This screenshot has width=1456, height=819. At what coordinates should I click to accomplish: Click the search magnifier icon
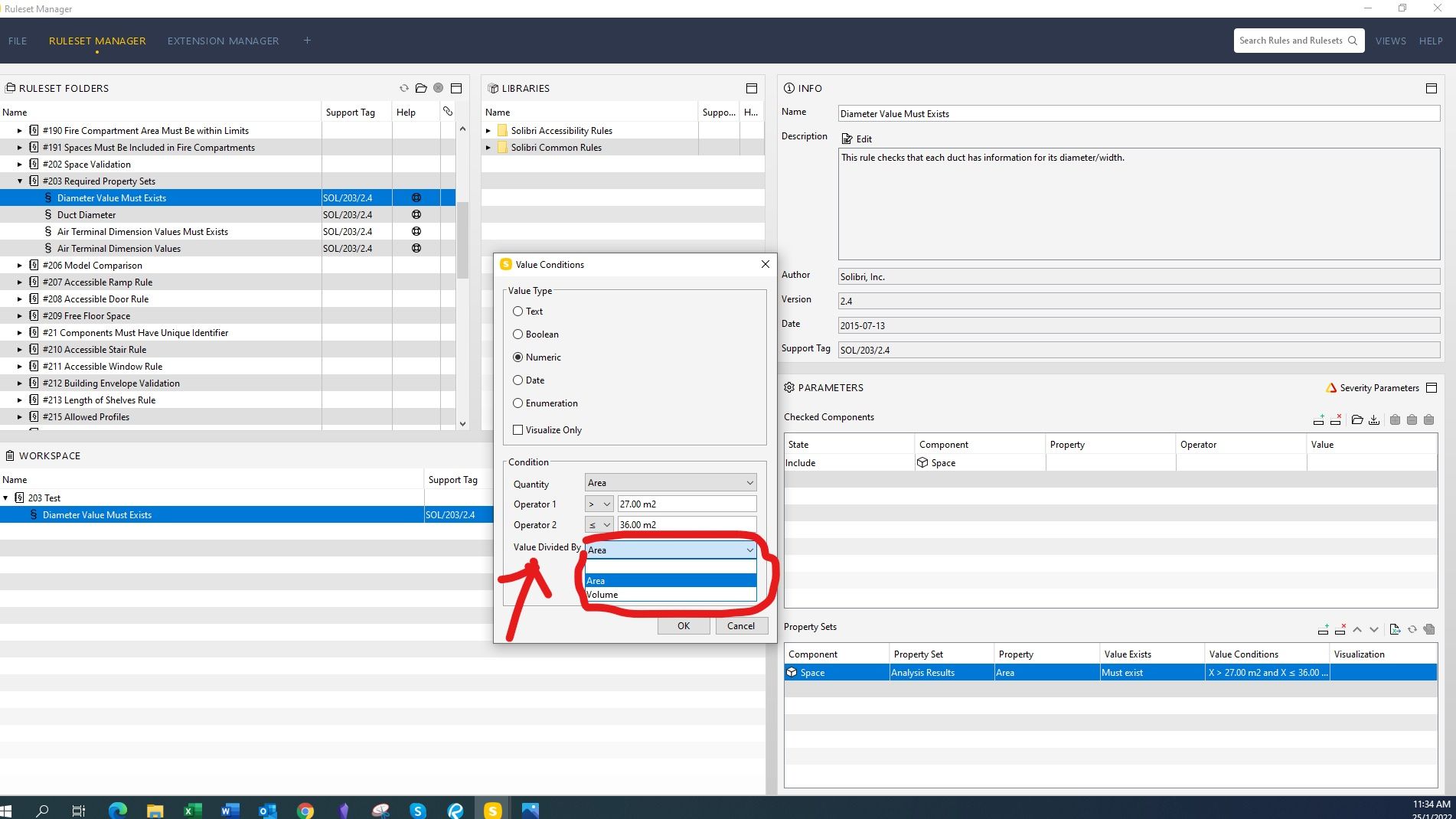coord(1353,41)
